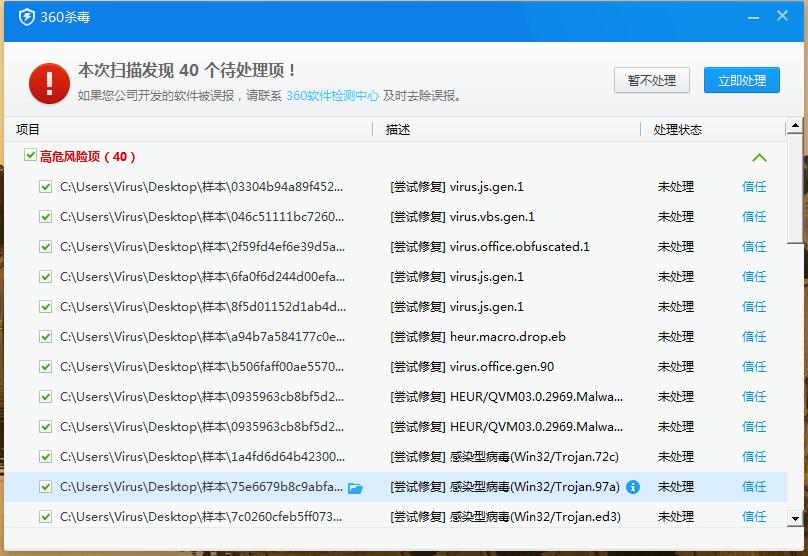Screen dimensions: 808x556
Task: Select path row 样本\b506faff00ae5570...
Action: tap(202, 366)
